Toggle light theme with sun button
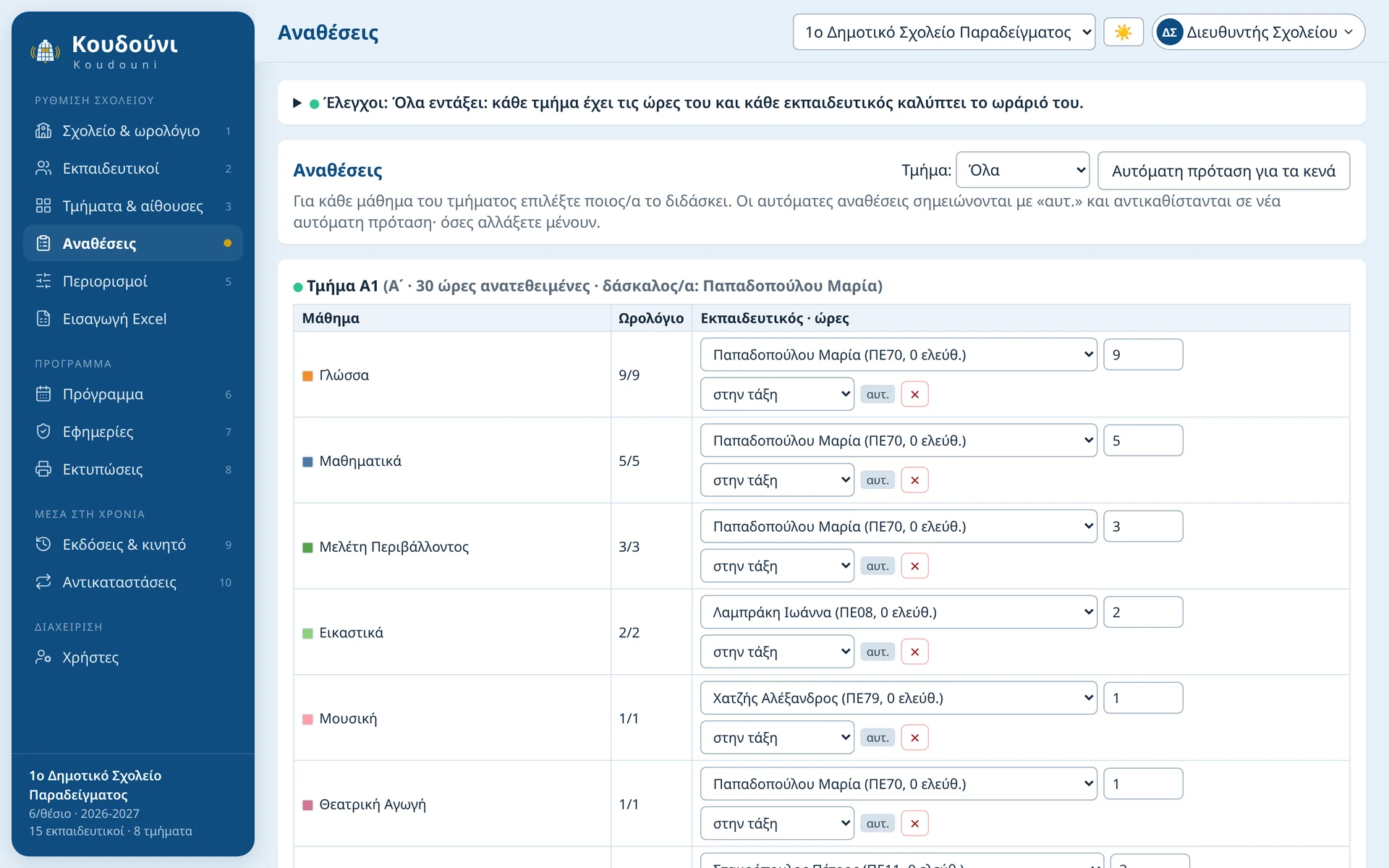1389x868 pixels. point(1123,33)
